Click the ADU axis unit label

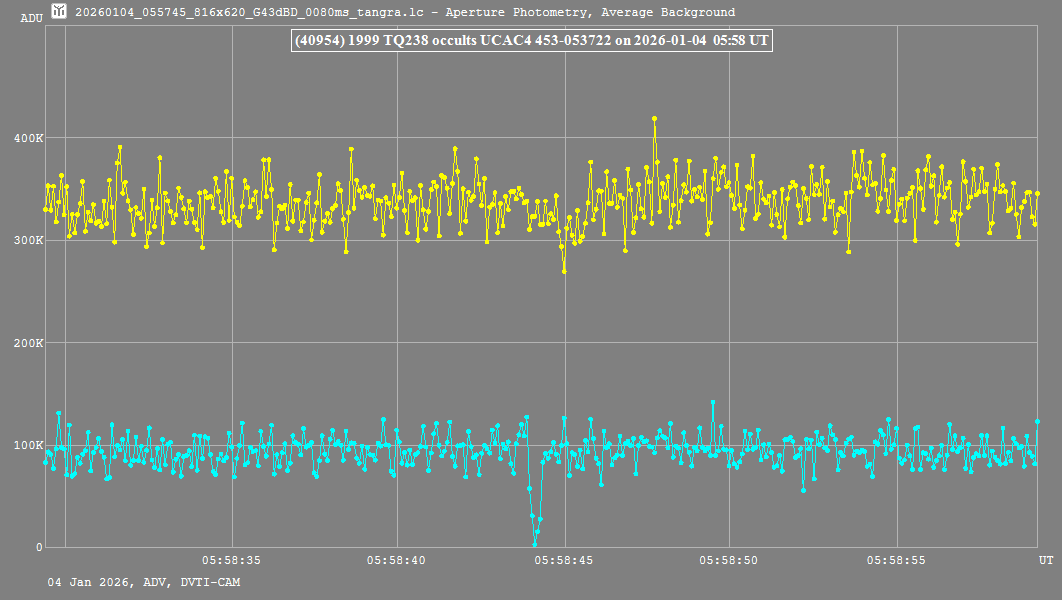click(x=31, y=18)
